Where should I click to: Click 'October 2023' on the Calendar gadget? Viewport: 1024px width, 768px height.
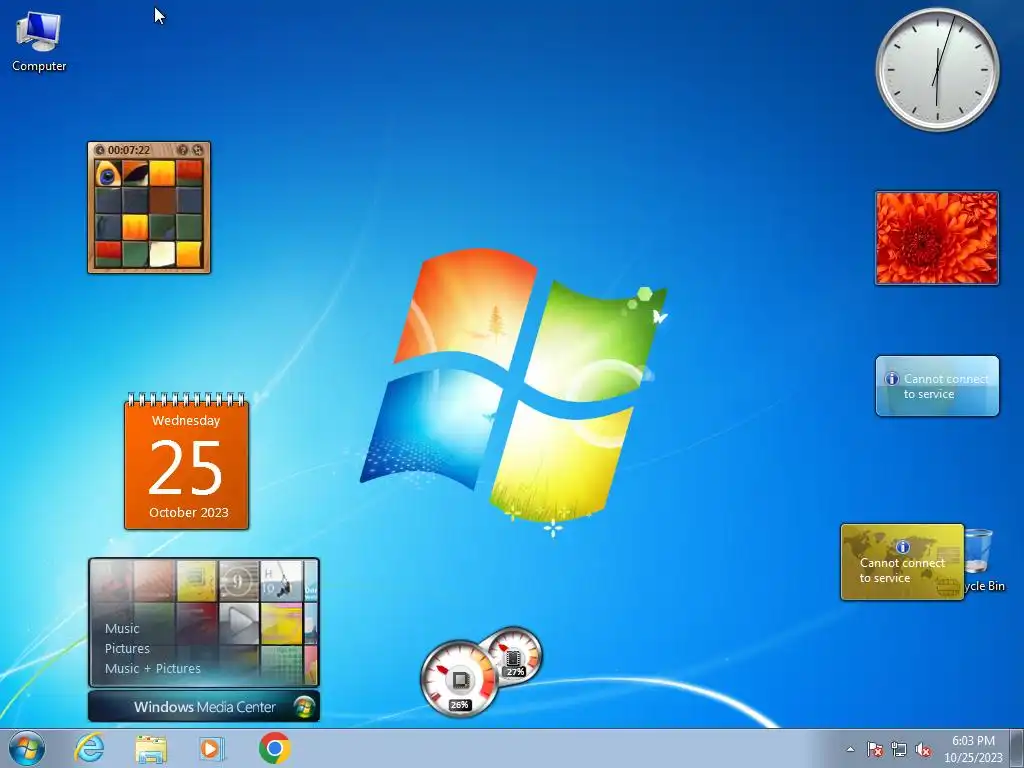(x=189, y=513)
